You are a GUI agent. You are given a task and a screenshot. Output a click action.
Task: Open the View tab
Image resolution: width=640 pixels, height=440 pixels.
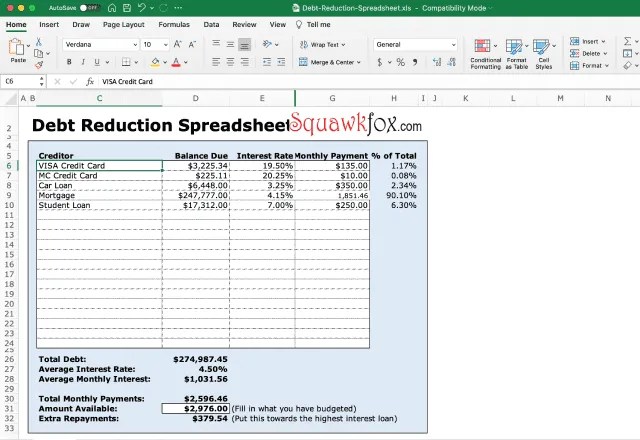click(278, 24)
